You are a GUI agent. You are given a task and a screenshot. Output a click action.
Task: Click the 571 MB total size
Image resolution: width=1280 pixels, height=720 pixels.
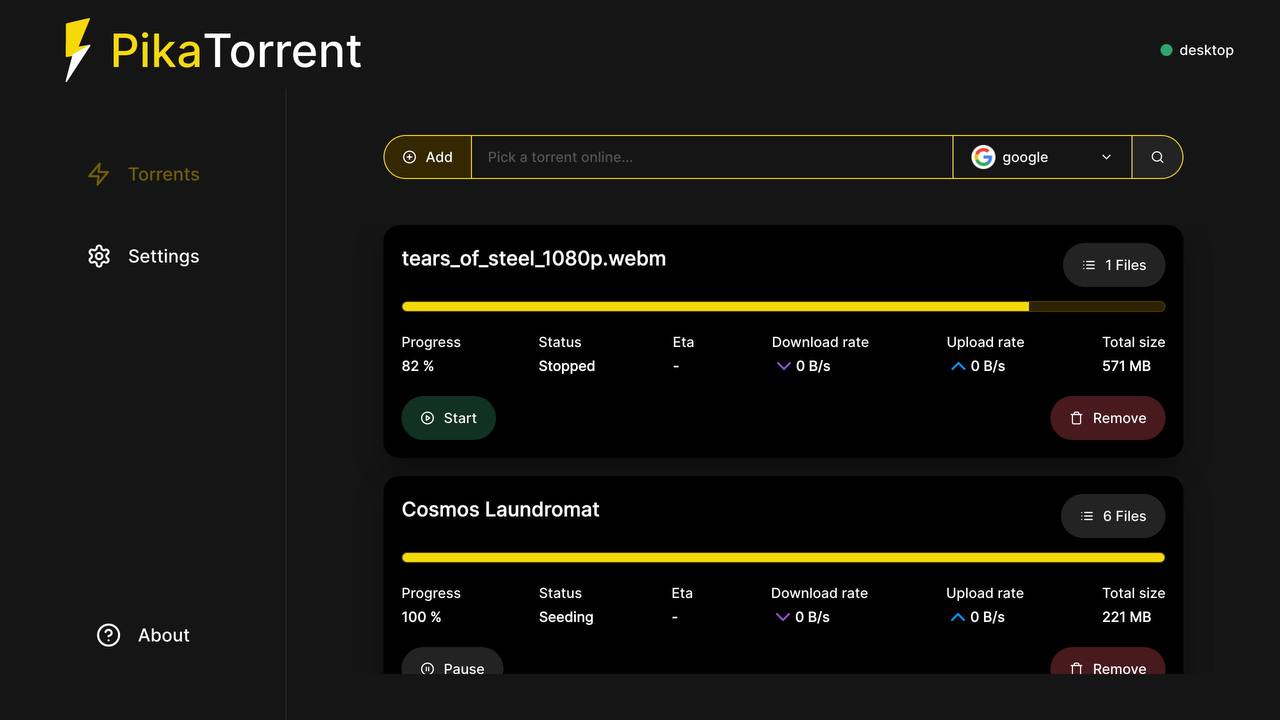tap(1126, 366)
